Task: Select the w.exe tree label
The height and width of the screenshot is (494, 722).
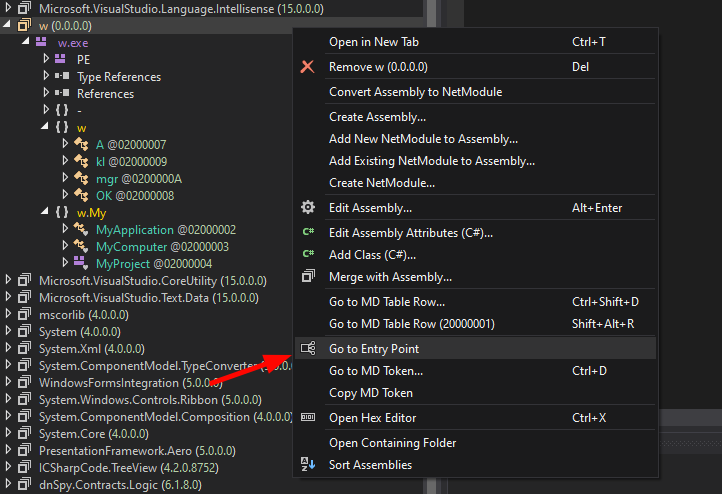Action: pos(73,43)
